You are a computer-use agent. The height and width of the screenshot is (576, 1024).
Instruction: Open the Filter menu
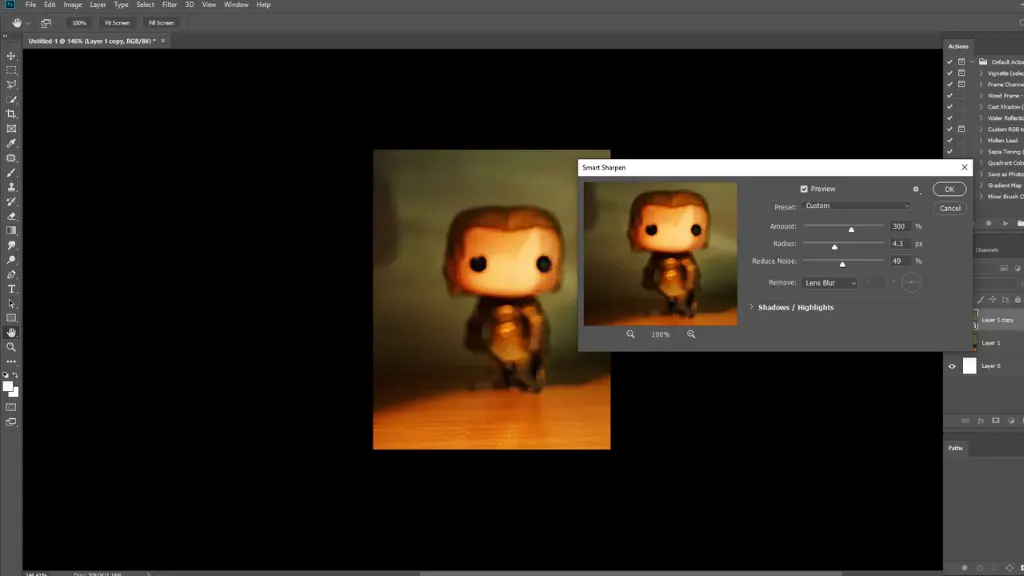170,5
